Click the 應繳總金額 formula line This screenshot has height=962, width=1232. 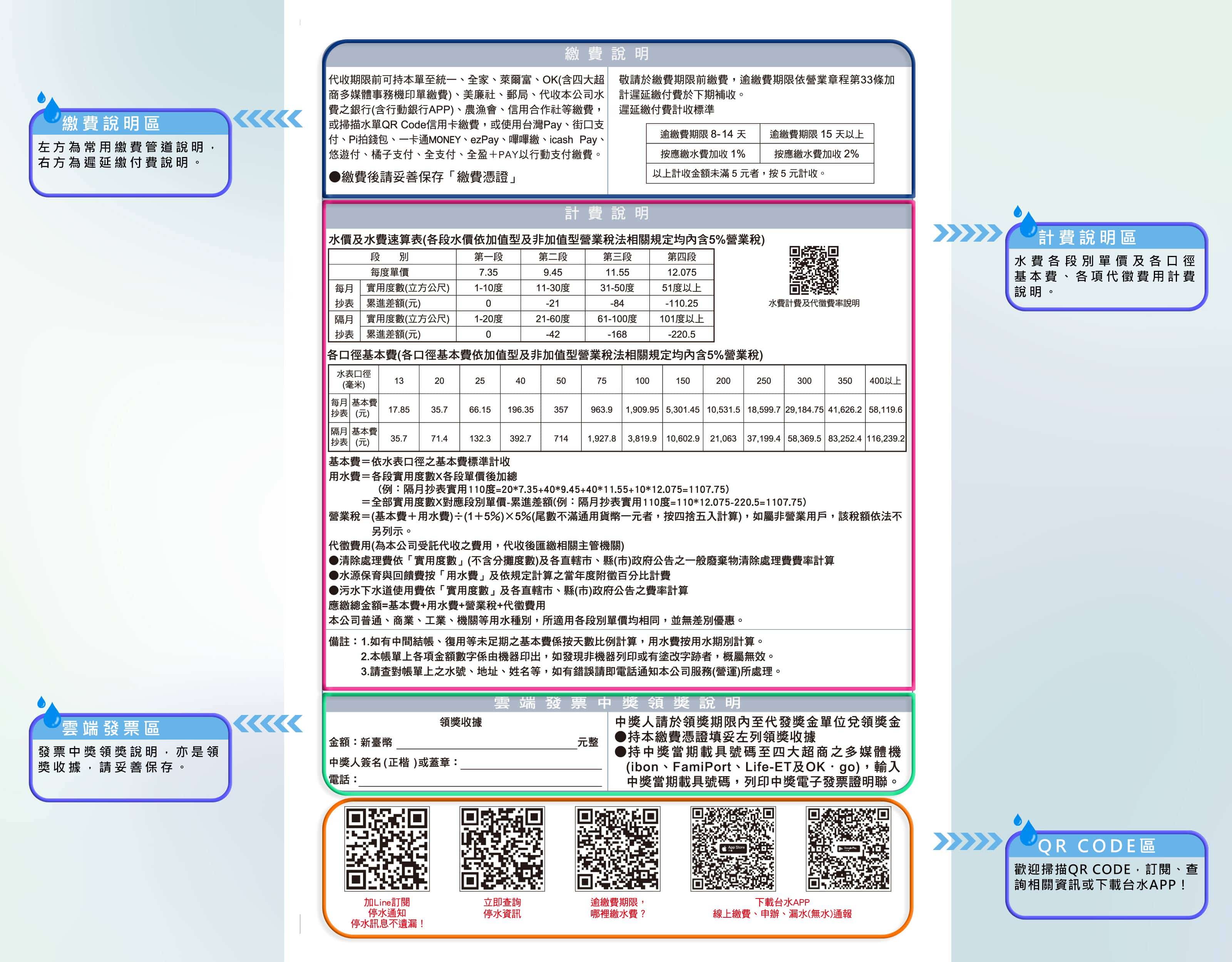pos(437,605)
